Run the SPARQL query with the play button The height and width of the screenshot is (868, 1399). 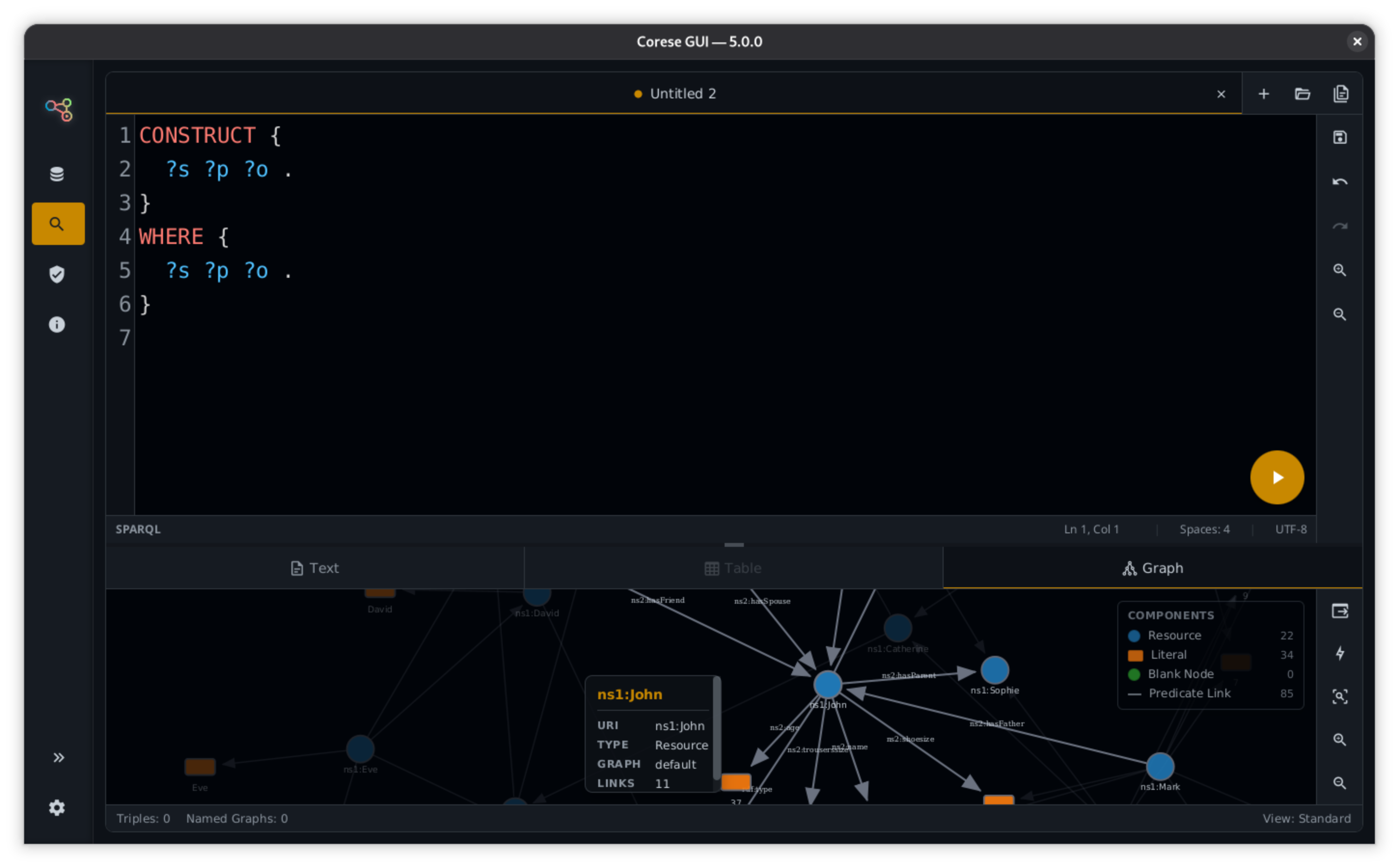tap(1277, 477)
